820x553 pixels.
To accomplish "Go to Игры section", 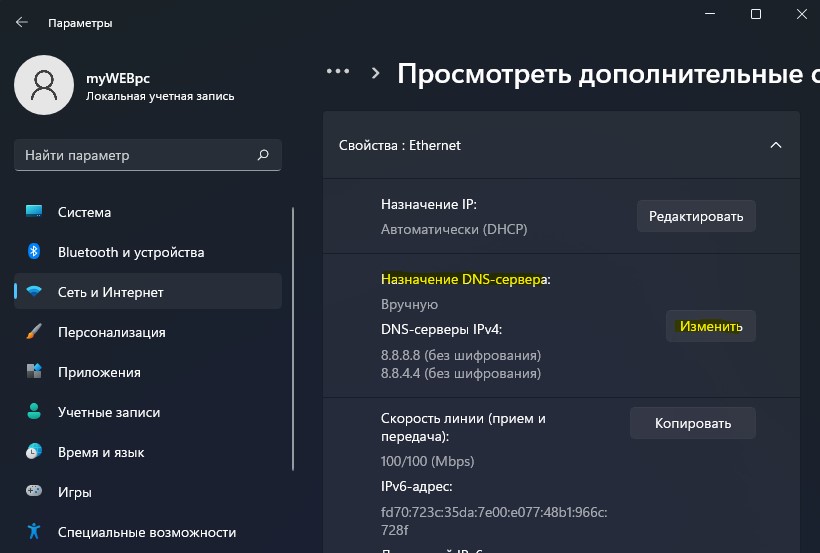I will pos(148,492).
